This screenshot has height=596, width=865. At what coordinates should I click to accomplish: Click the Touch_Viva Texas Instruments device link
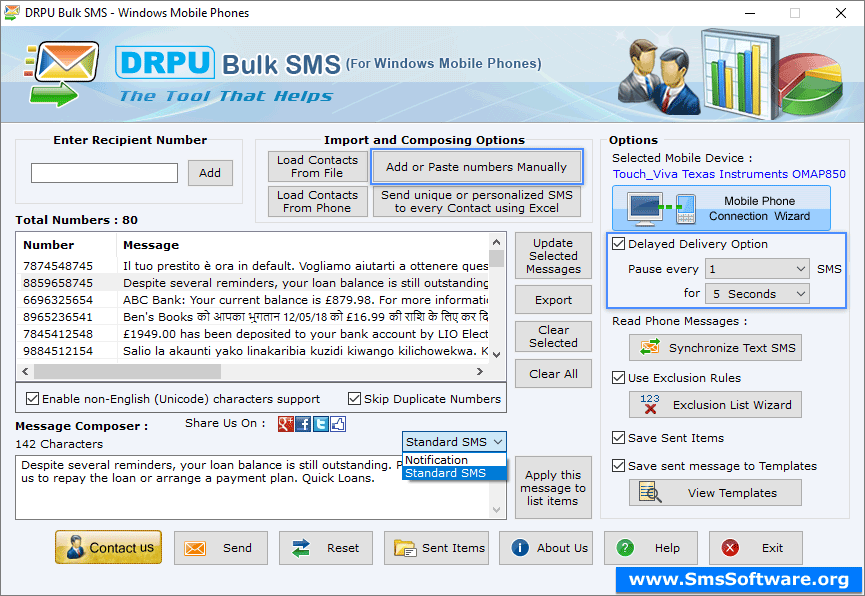[729, 174]
